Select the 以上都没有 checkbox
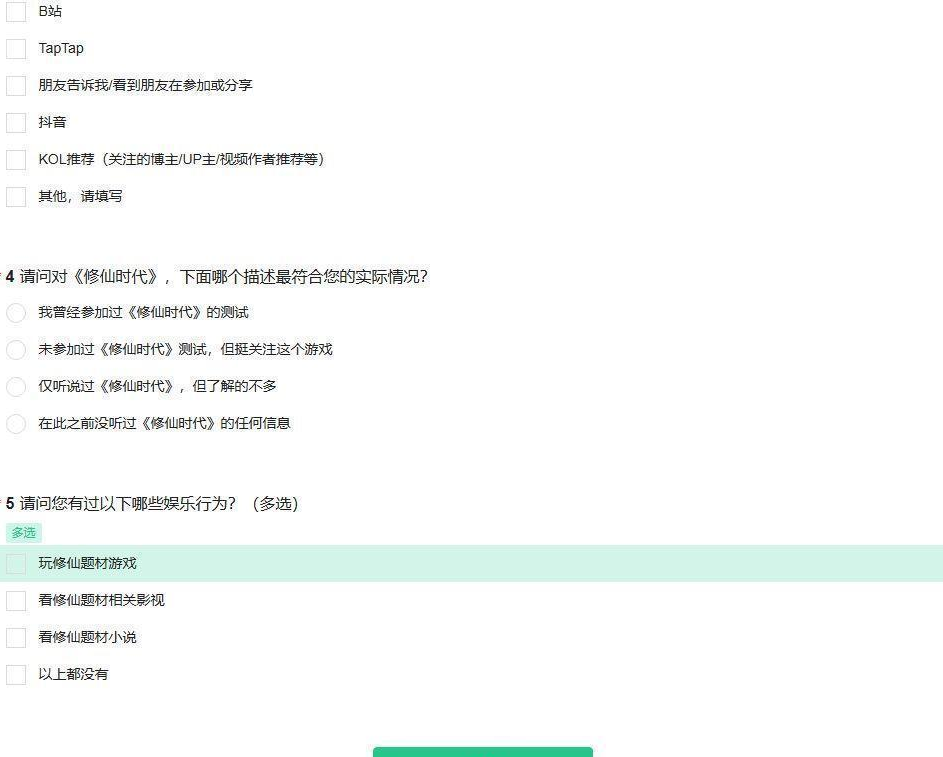943x757 pixels. 16,675
